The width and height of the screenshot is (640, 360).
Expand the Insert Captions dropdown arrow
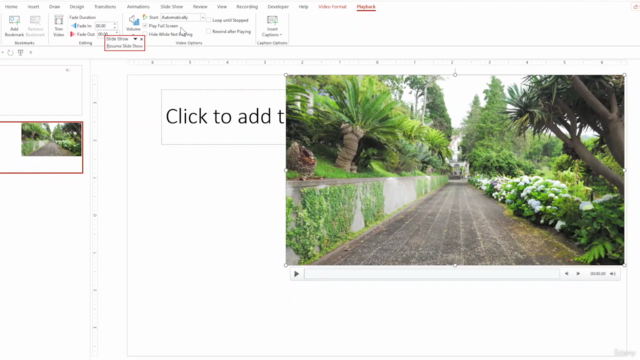(x=281, y=35)
